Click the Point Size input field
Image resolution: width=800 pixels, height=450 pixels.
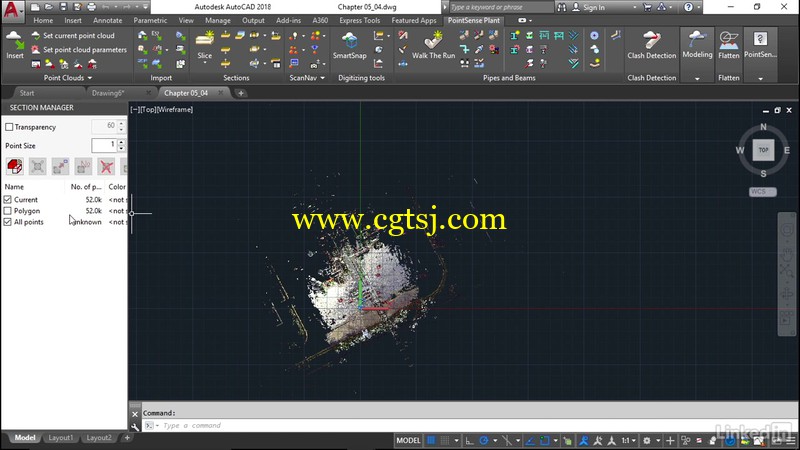pyautogui.click(x=104, y=145)
